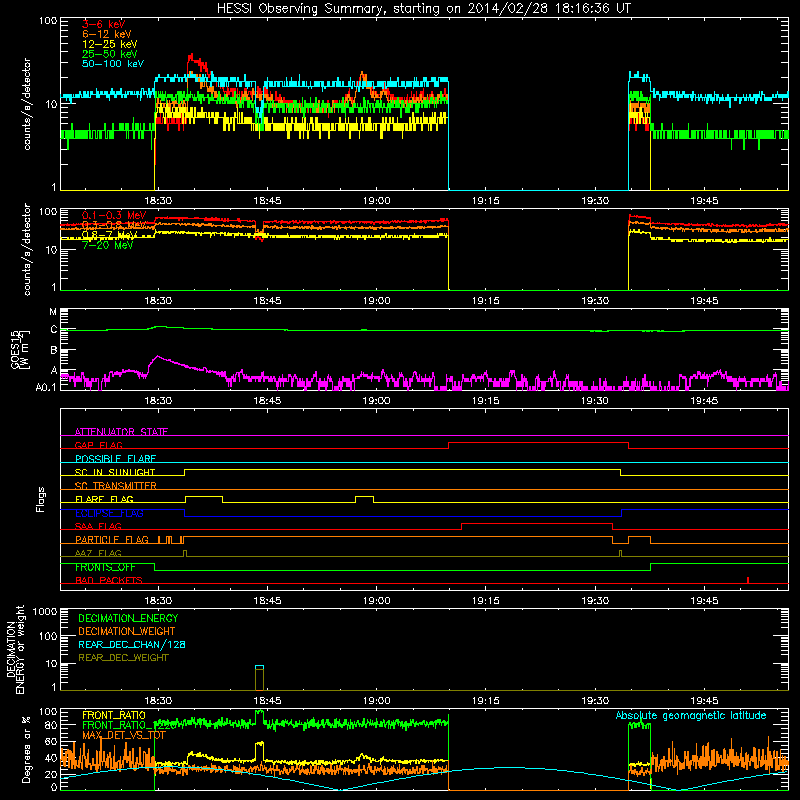Viewport: 800px width, 800px height.
Task: Click the DECIMATION_ENERGY legend entry
Action: 128,618
